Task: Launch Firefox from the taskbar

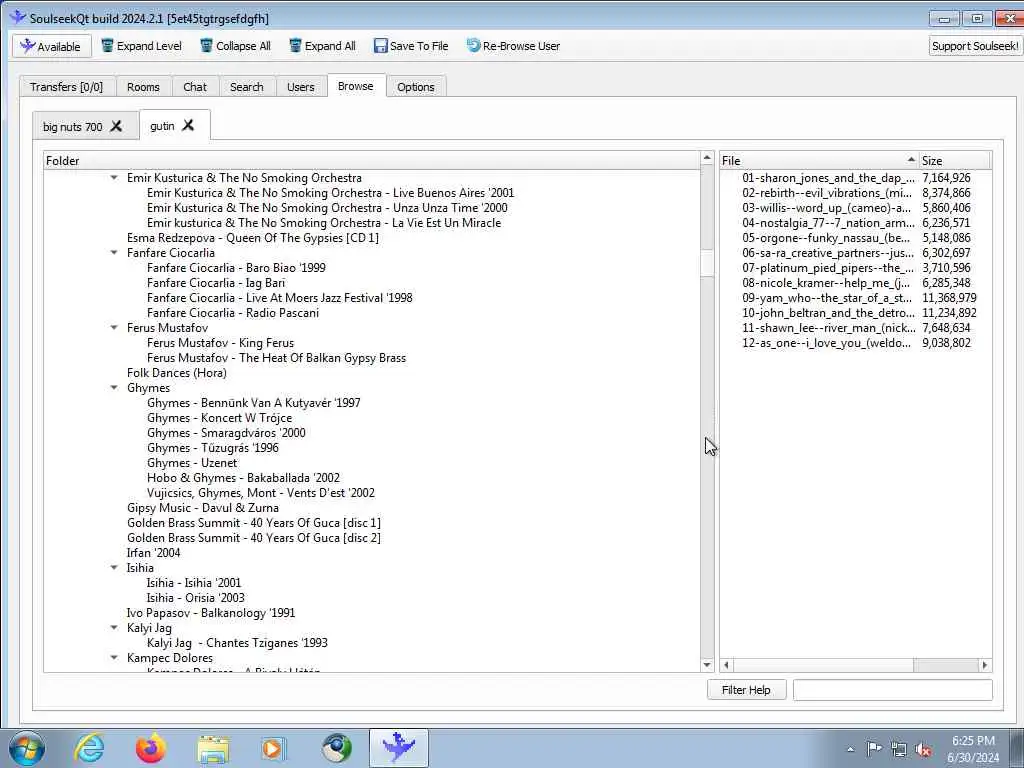Action: point(151,748)
